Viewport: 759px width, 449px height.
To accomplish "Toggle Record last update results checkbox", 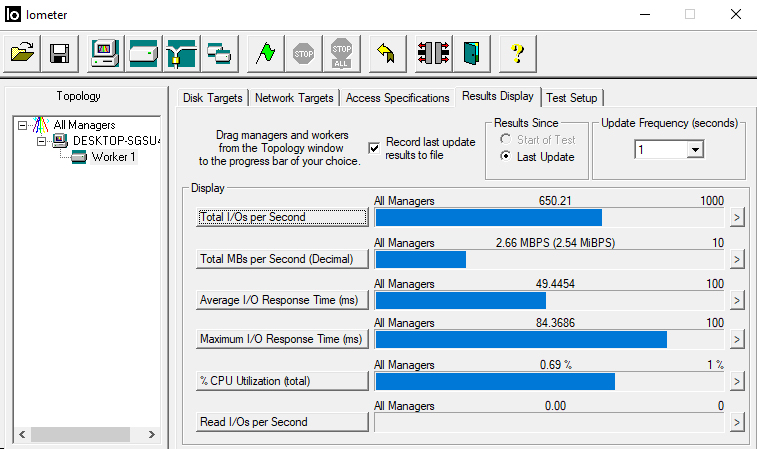I will coord(374,148).
